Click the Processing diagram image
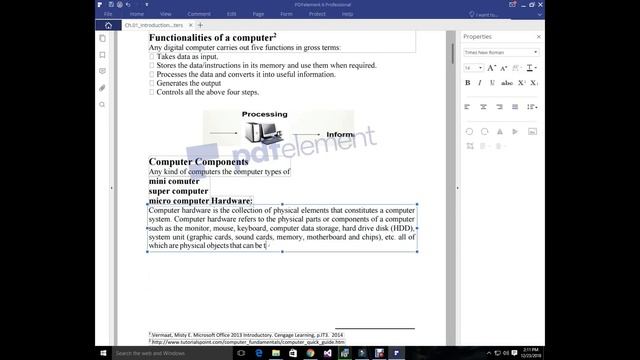Image resolution: width=640 pixels, height=360 pixels. pos(279,128)
